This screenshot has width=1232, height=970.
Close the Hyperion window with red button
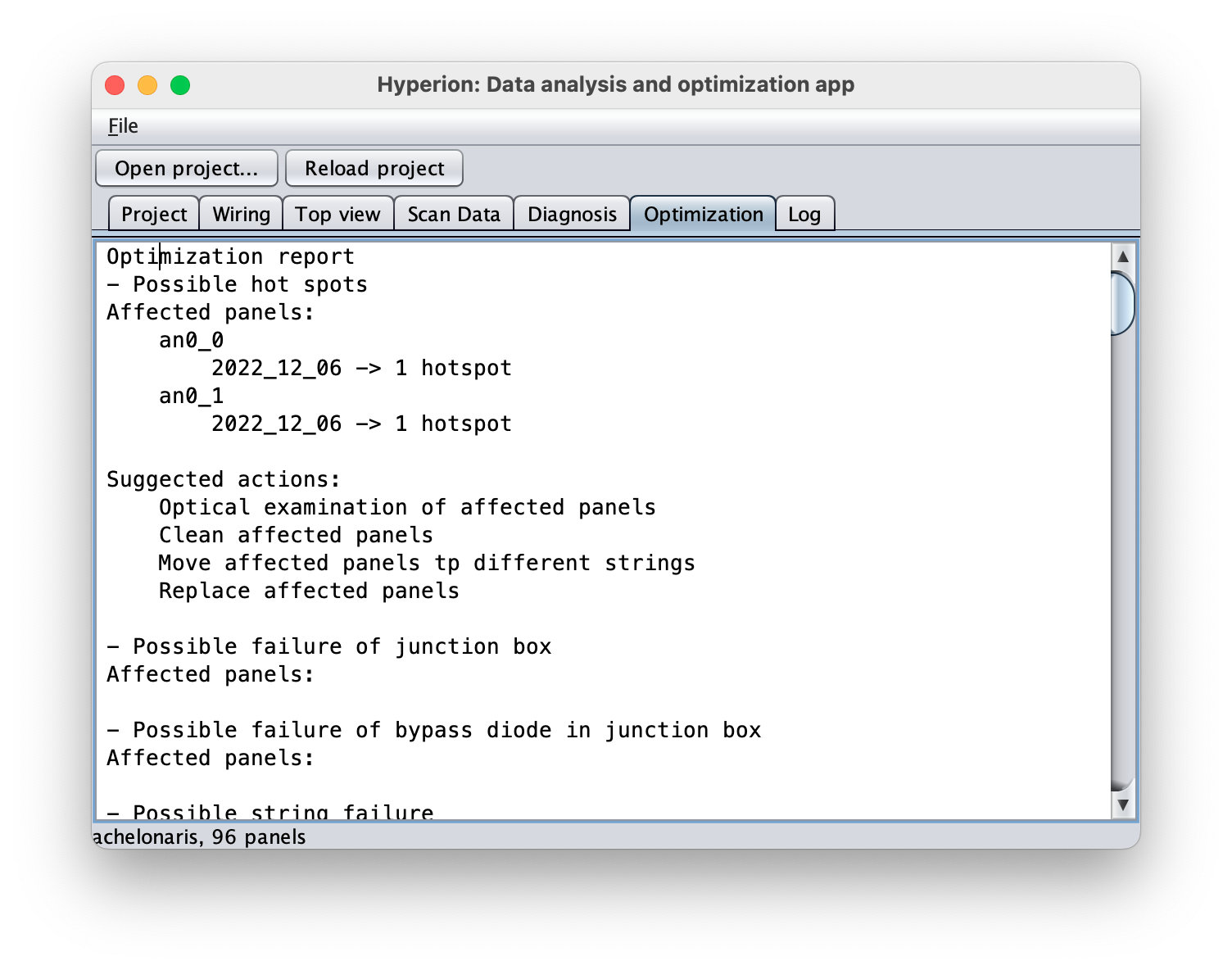(115, 85)
